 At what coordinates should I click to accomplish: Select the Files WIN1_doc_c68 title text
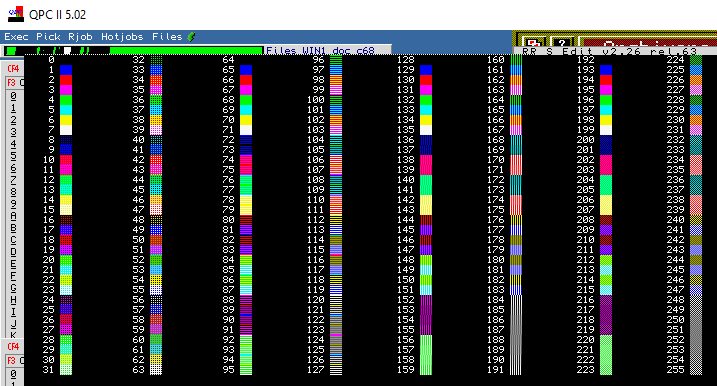click(x=320, y=50)
